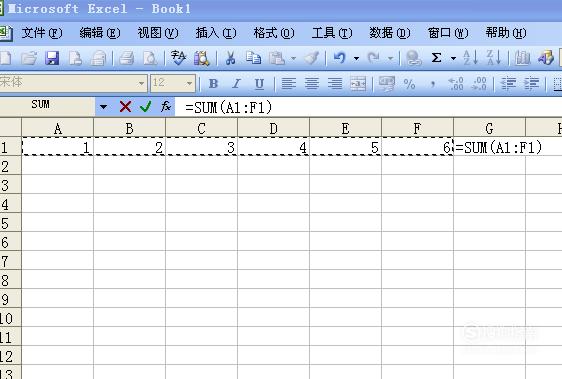The image size is (562, 379).
Task: Expand the font size 12 dropdown
Action: (189, 84)
